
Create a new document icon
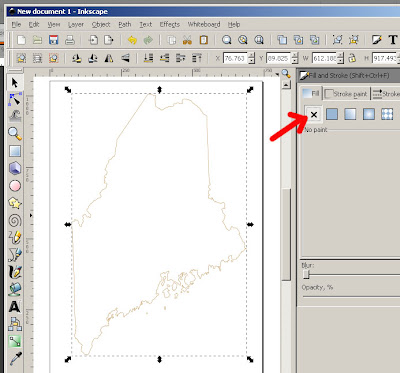pyautogui.click(x=21, y=40)
